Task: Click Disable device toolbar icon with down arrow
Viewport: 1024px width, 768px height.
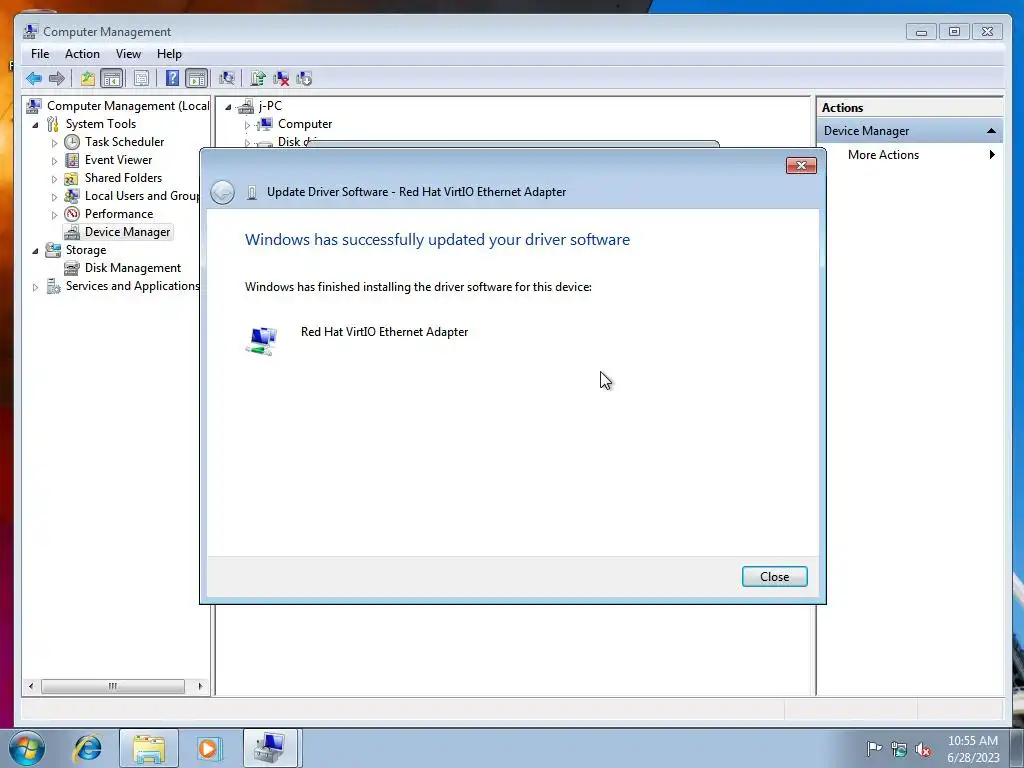Action: [x=304, y=79]
